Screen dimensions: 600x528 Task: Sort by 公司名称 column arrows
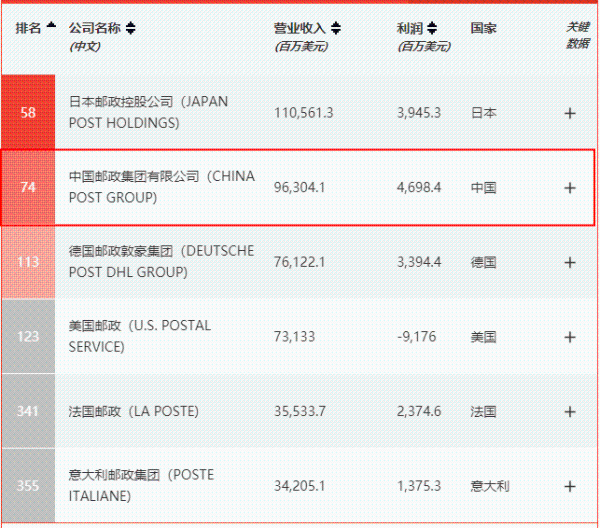[131, 28]
